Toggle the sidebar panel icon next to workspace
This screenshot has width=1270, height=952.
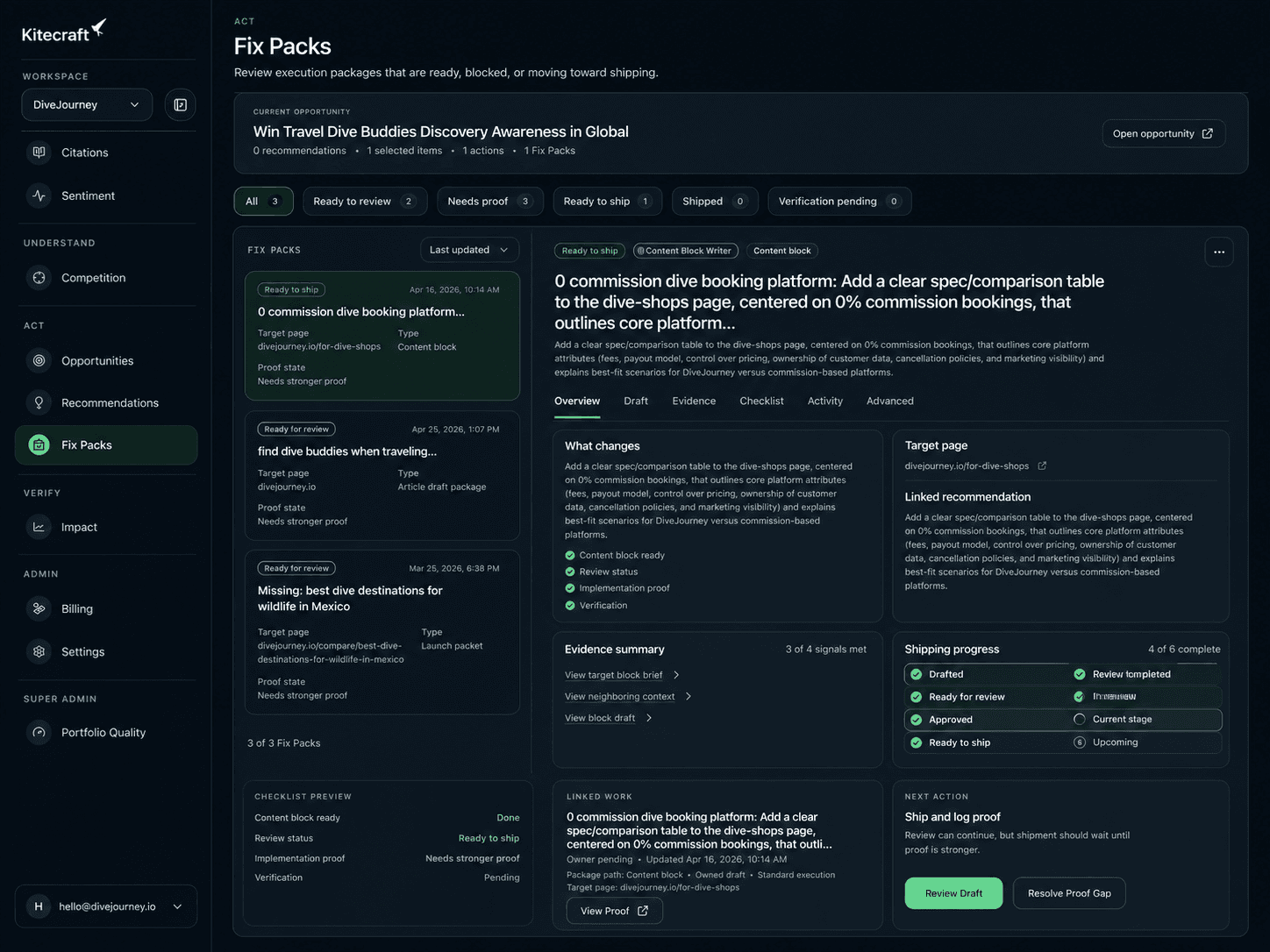pyautogui.click(x=180, y=104)
